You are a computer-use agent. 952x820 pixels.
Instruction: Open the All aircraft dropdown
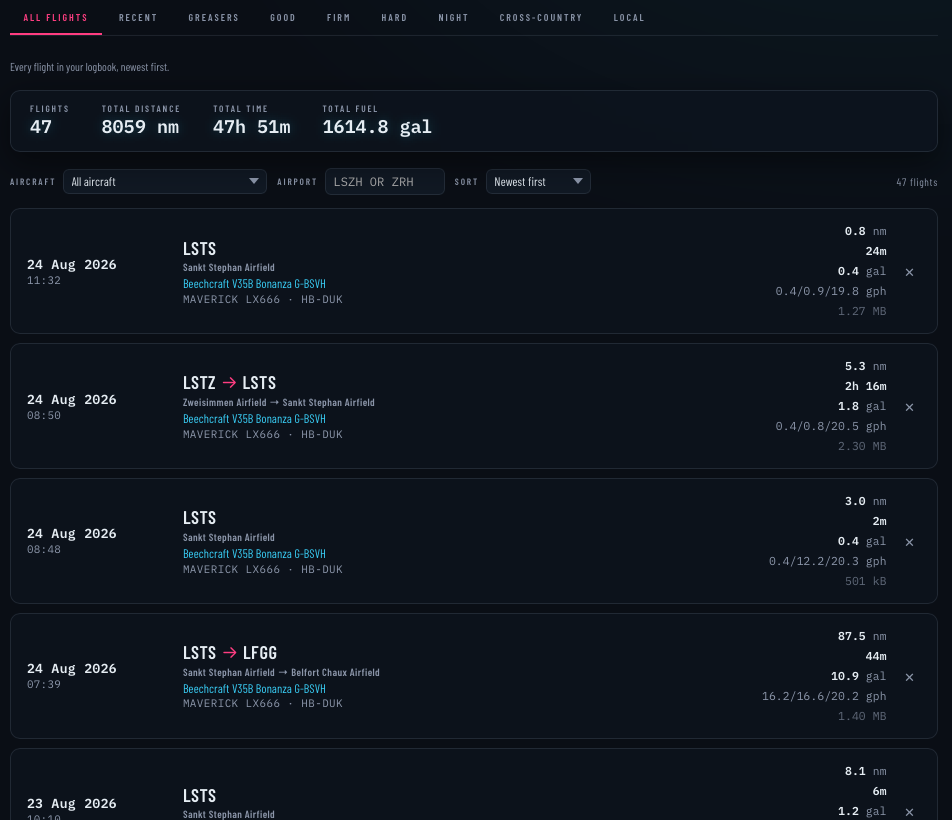[165, 181]
